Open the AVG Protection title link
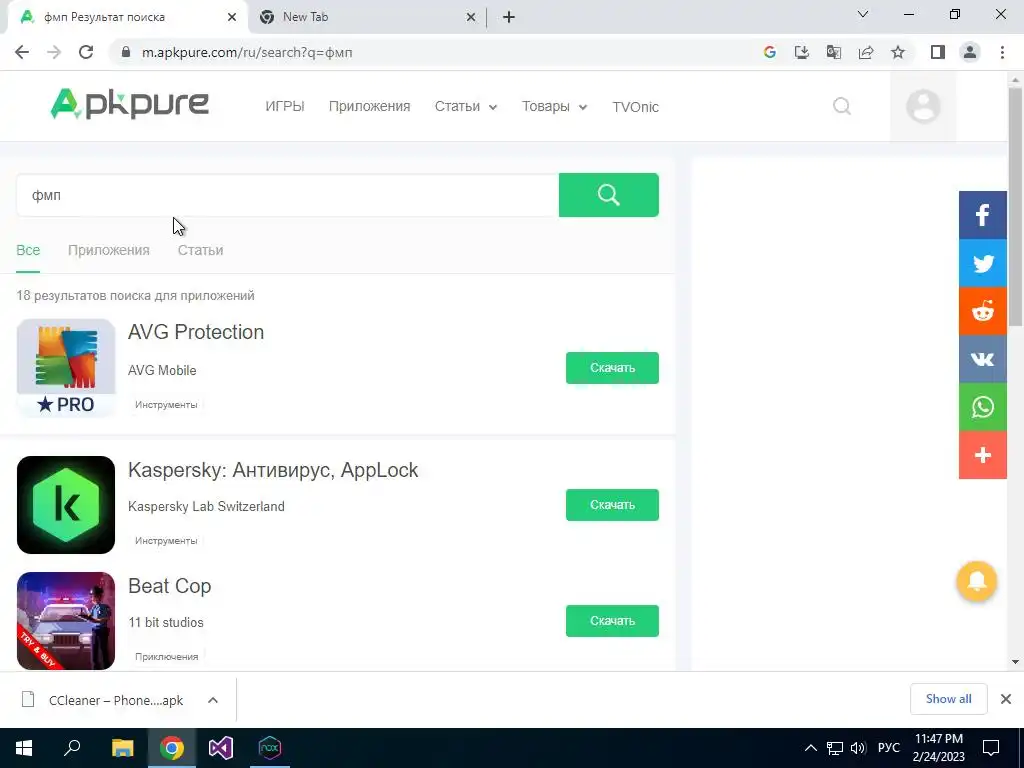 (196, 332)
